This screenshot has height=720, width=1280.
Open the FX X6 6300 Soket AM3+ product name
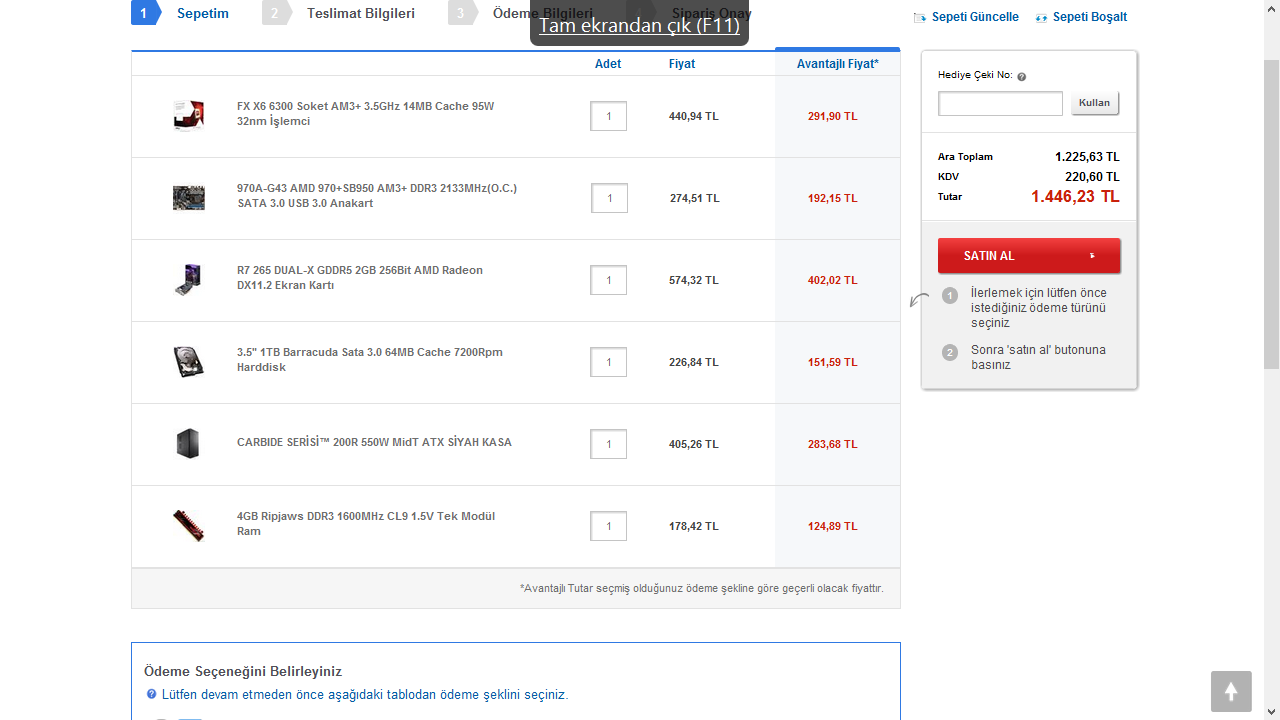coord(365,114)
